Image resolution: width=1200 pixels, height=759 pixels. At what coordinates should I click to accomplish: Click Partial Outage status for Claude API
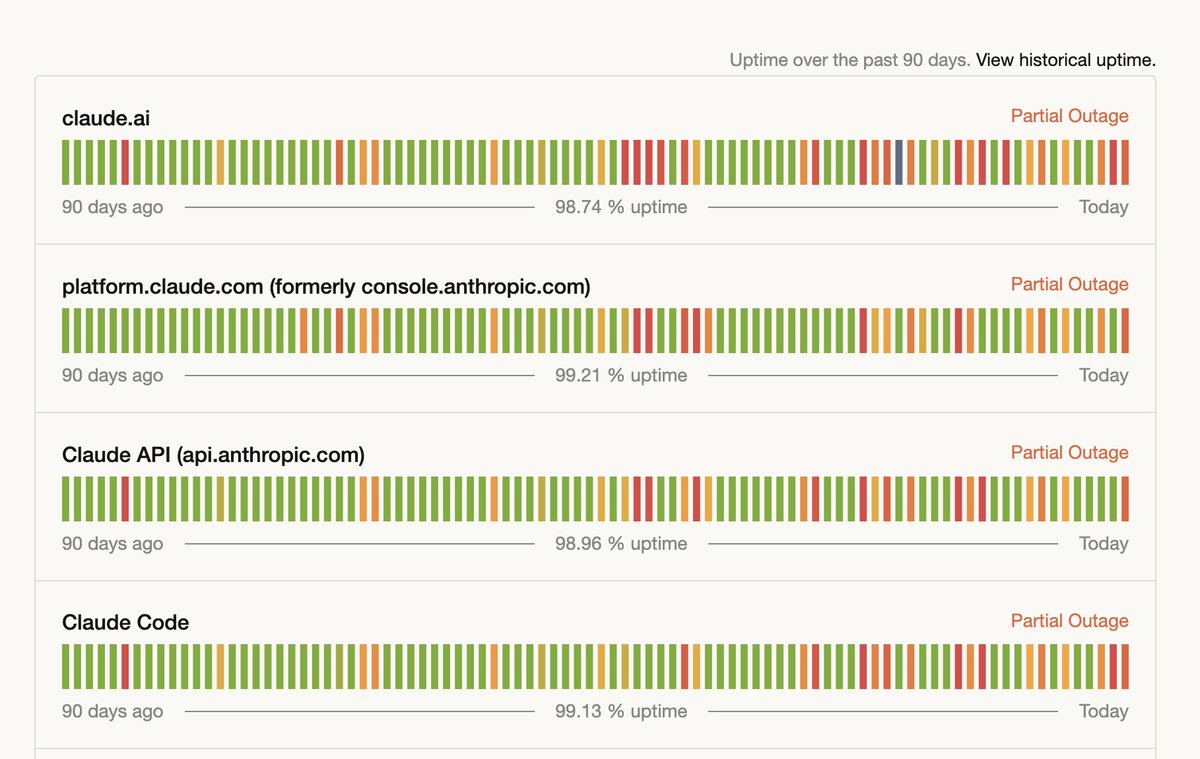click(x=1069, y=452)
